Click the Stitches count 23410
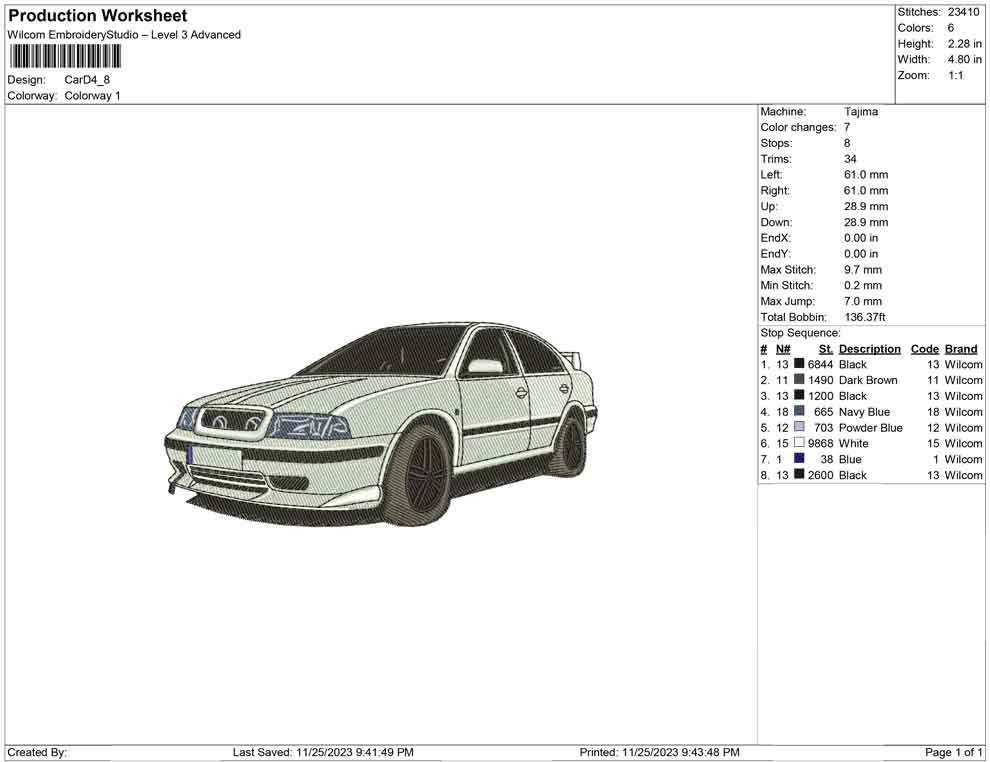 pyautogui.click(x=963, y=12)
